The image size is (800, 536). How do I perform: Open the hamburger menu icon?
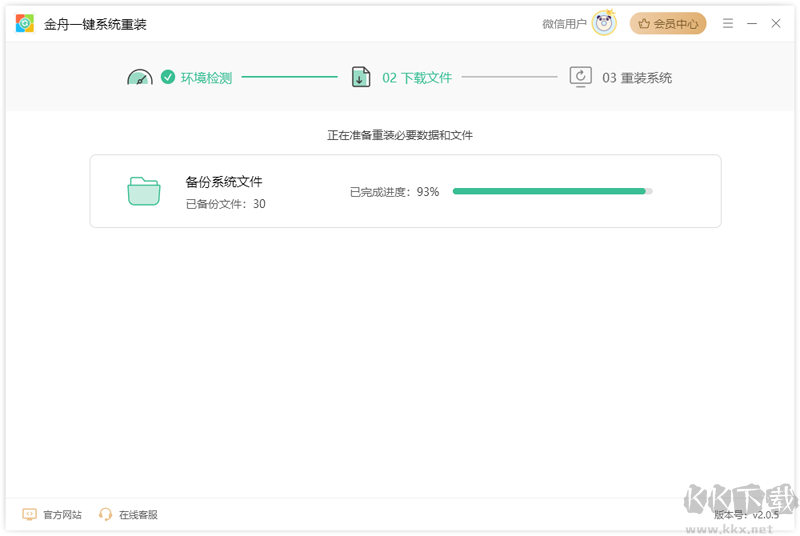click(728, 23)
